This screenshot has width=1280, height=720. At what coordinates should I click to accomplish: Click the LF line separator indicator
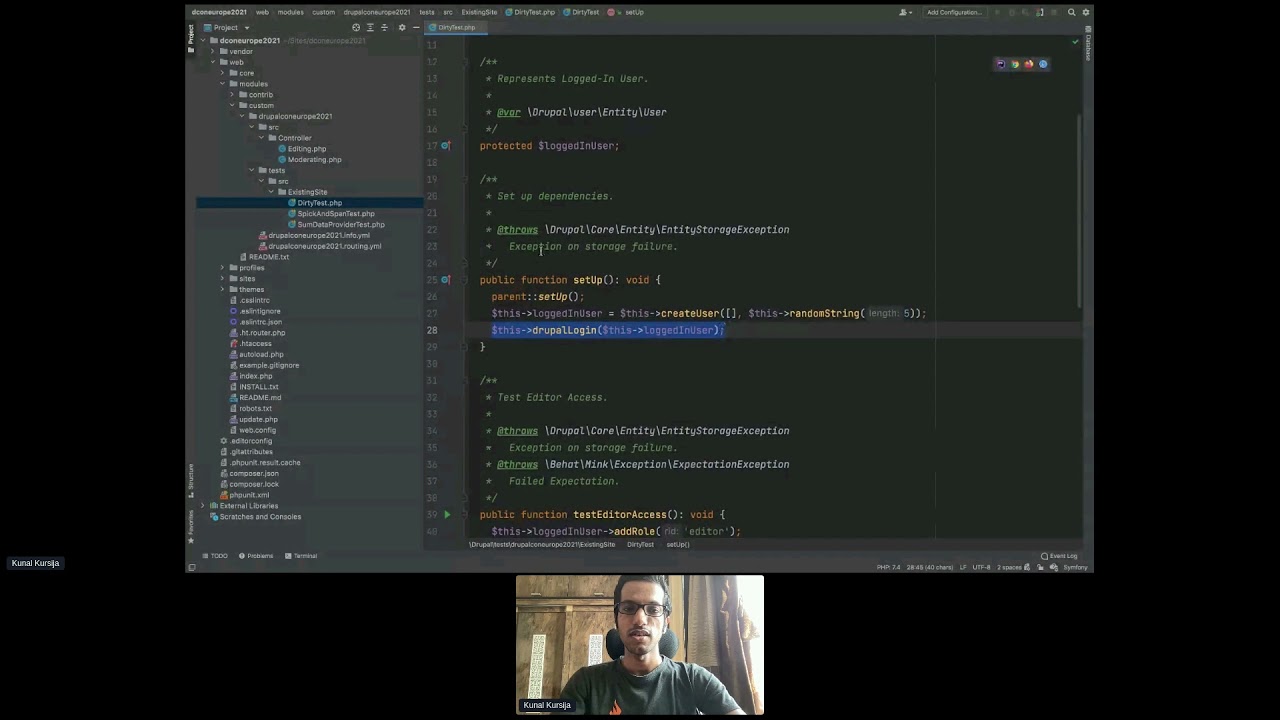click(963, 567)
